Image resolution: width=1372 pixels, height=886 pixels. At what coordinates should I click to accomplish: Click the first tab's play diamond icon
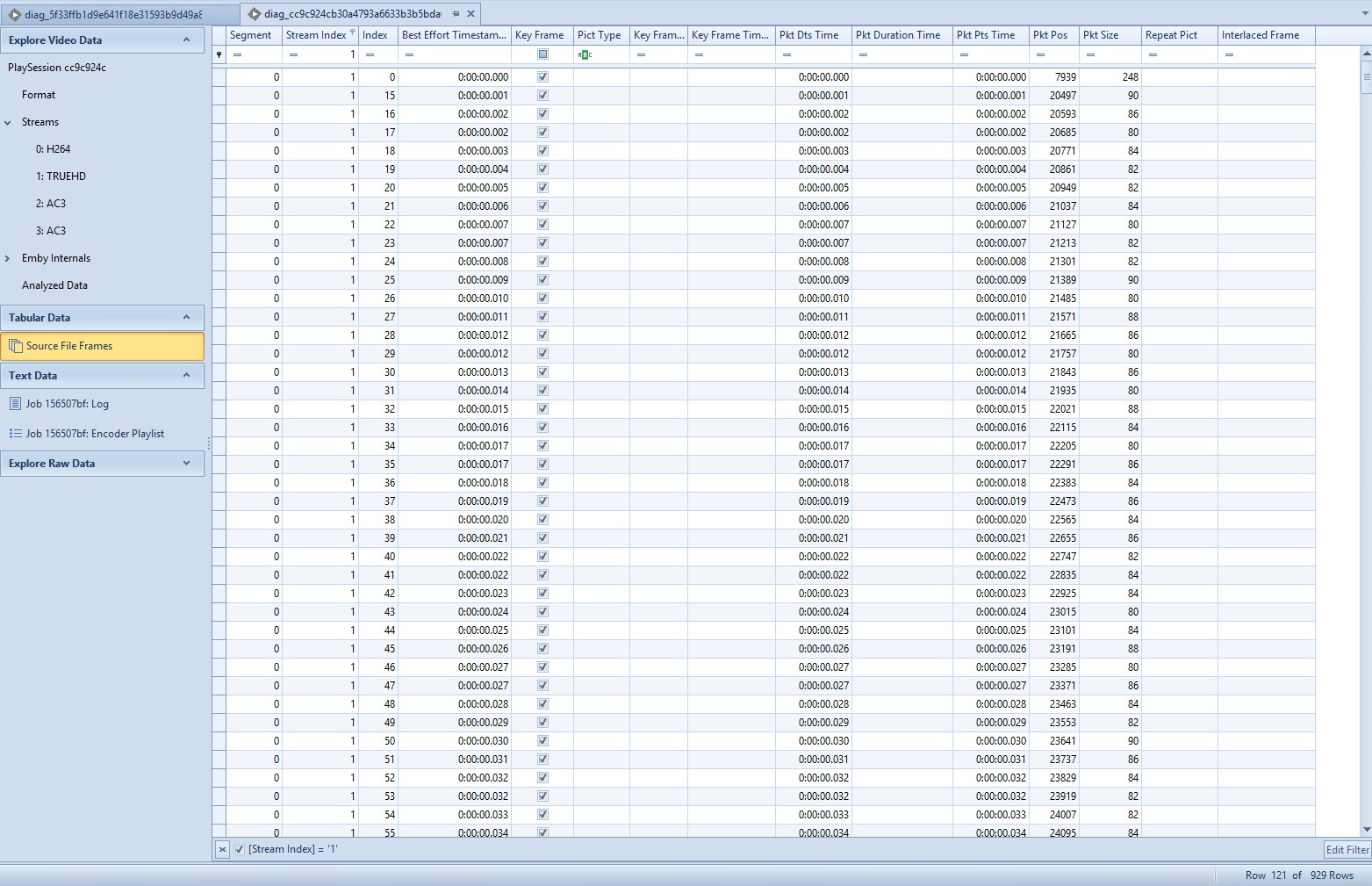[15, 15]
